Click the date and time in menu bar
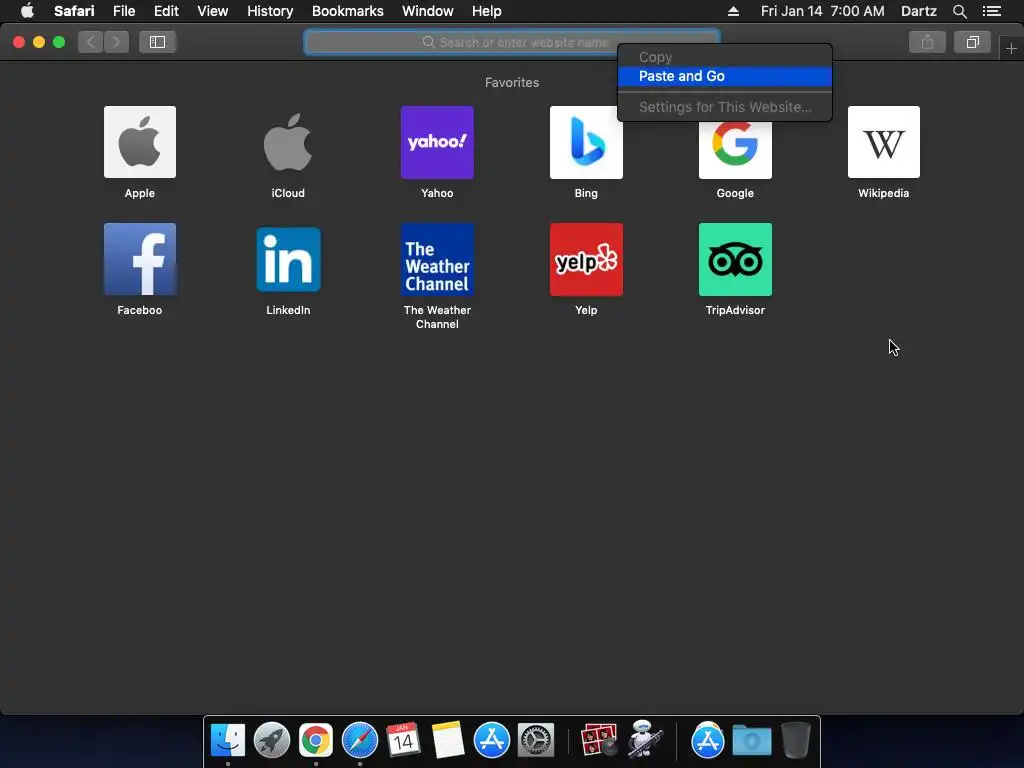This screenshot has width=1024, height=768. [x=822, y=11]
